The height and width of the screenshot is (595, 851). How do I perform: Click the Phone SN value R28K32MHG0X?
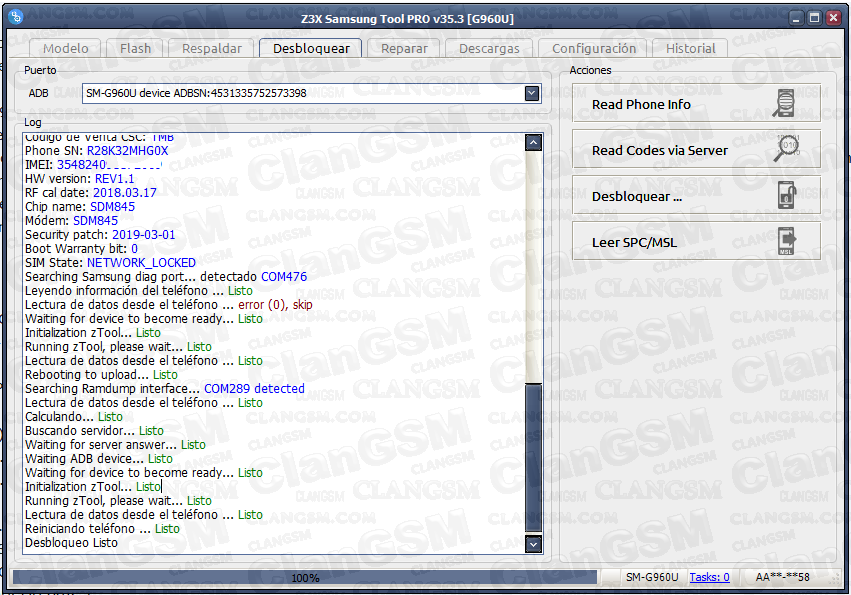pos(128,150)
